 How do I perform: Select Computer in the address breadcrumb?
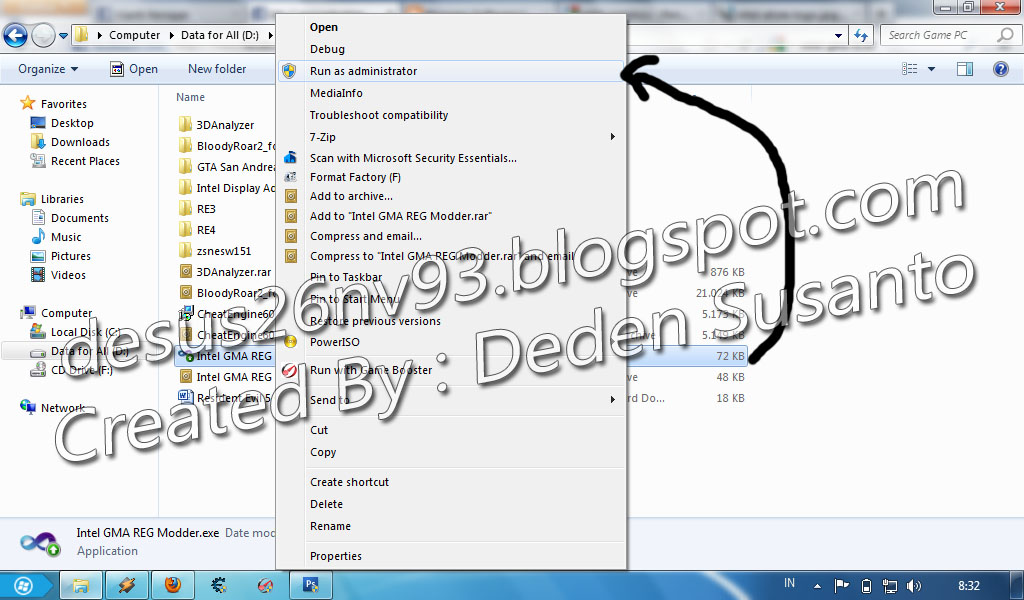point(134,35)
